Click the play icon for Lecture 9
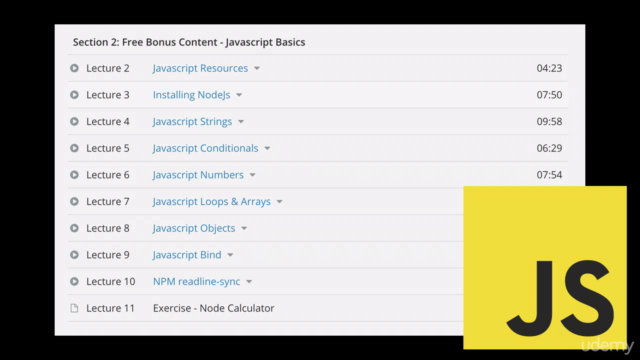 74,255
